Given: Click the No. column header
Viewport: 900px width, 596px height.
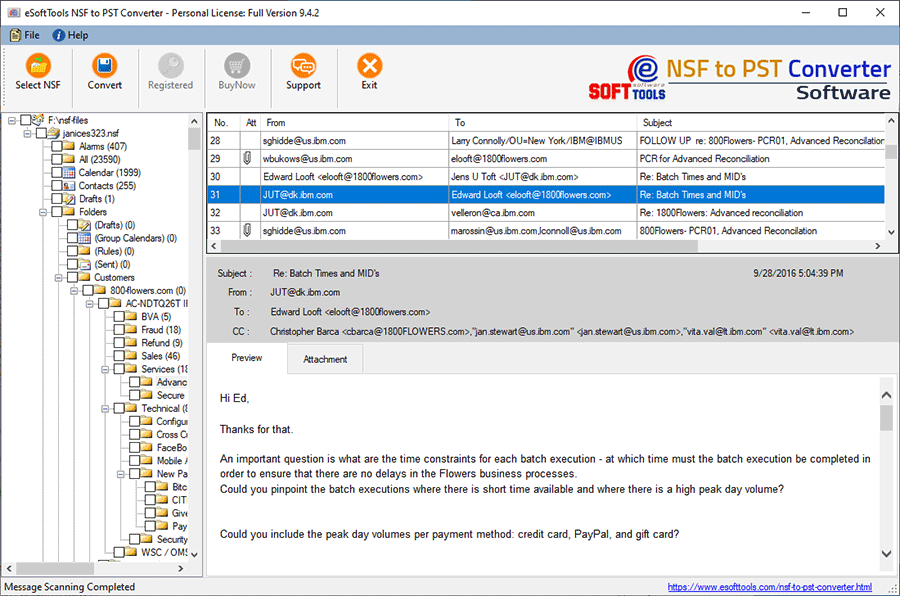Looking at the screenshot, I should coord(224,122).
